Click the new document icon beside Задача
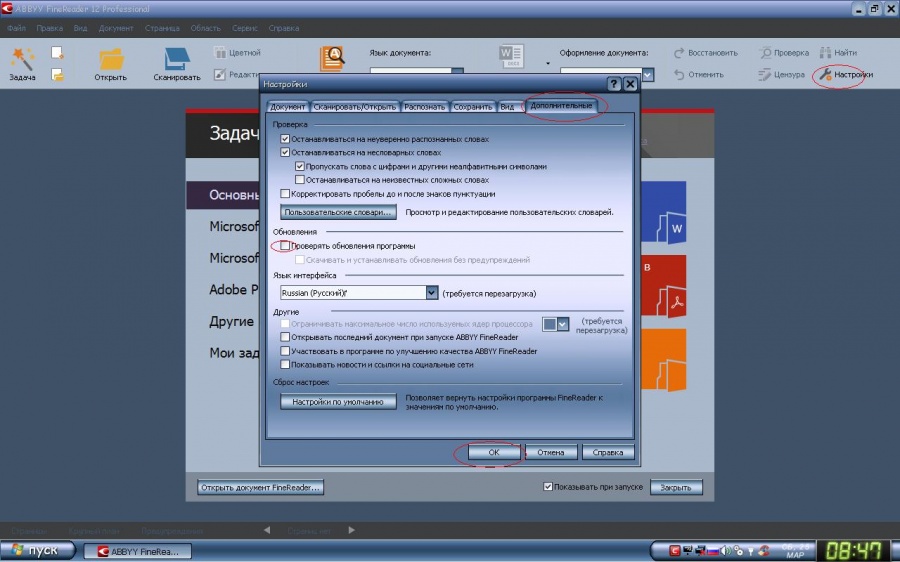Screen dimensions: 900x562 [57, 53]
